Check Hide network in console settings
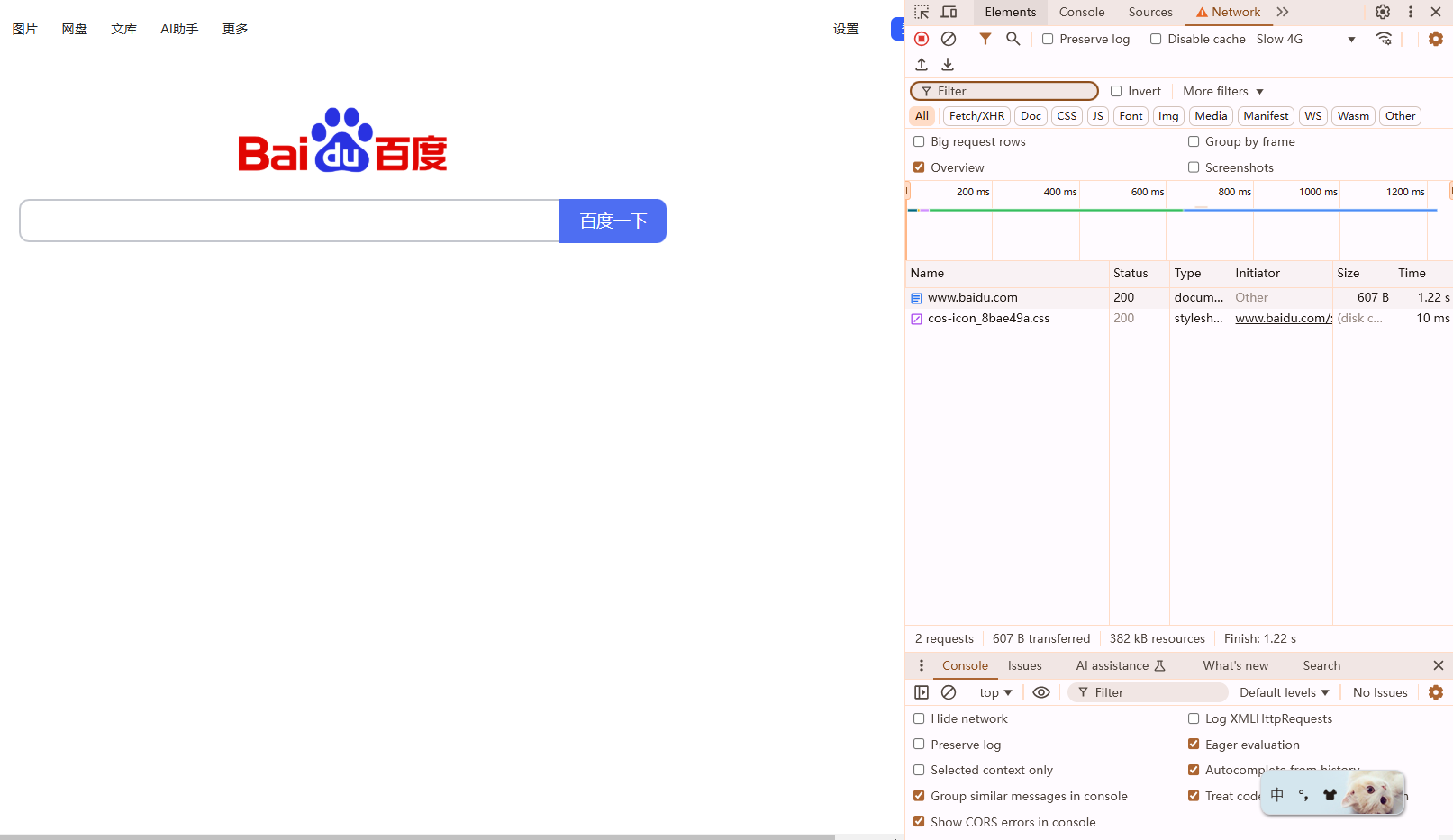The height and width of the screenshot is (840, 1453). pyautogui.click(x=919, y=718)
